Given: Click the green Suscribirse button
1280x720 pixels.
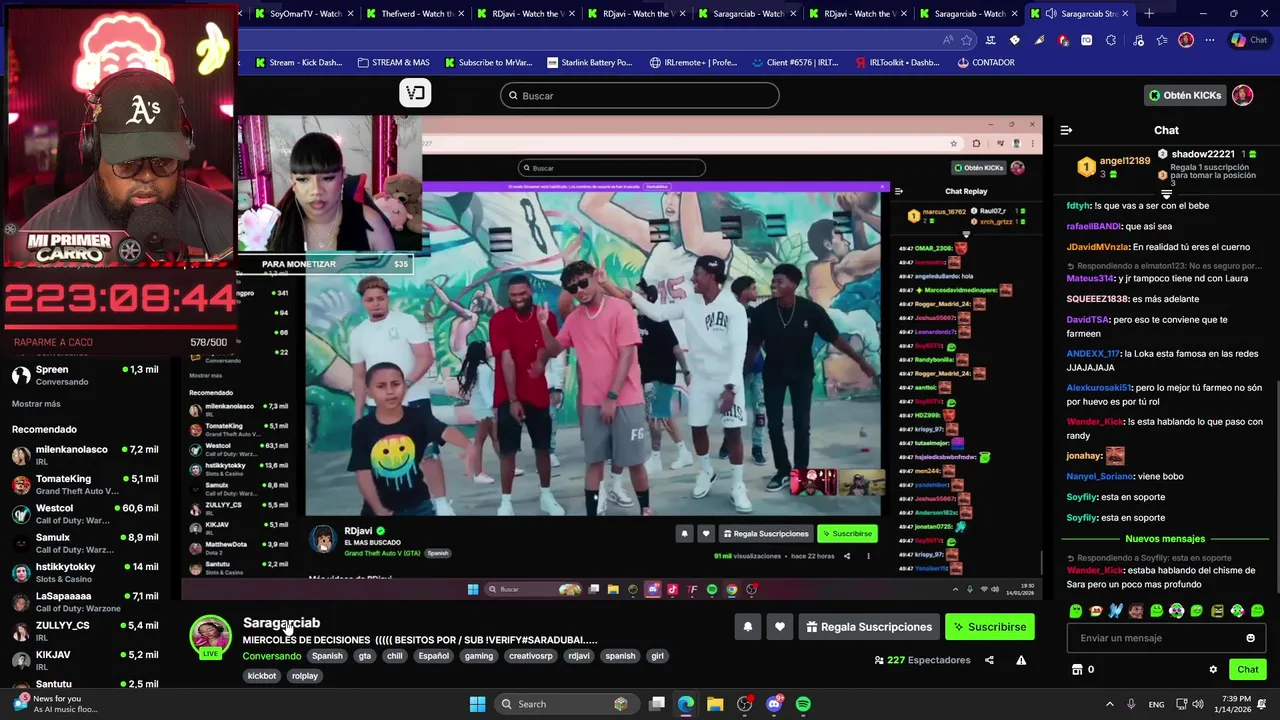Looking at the screenshot, I should pyautogui.click(x=989, y=627).
